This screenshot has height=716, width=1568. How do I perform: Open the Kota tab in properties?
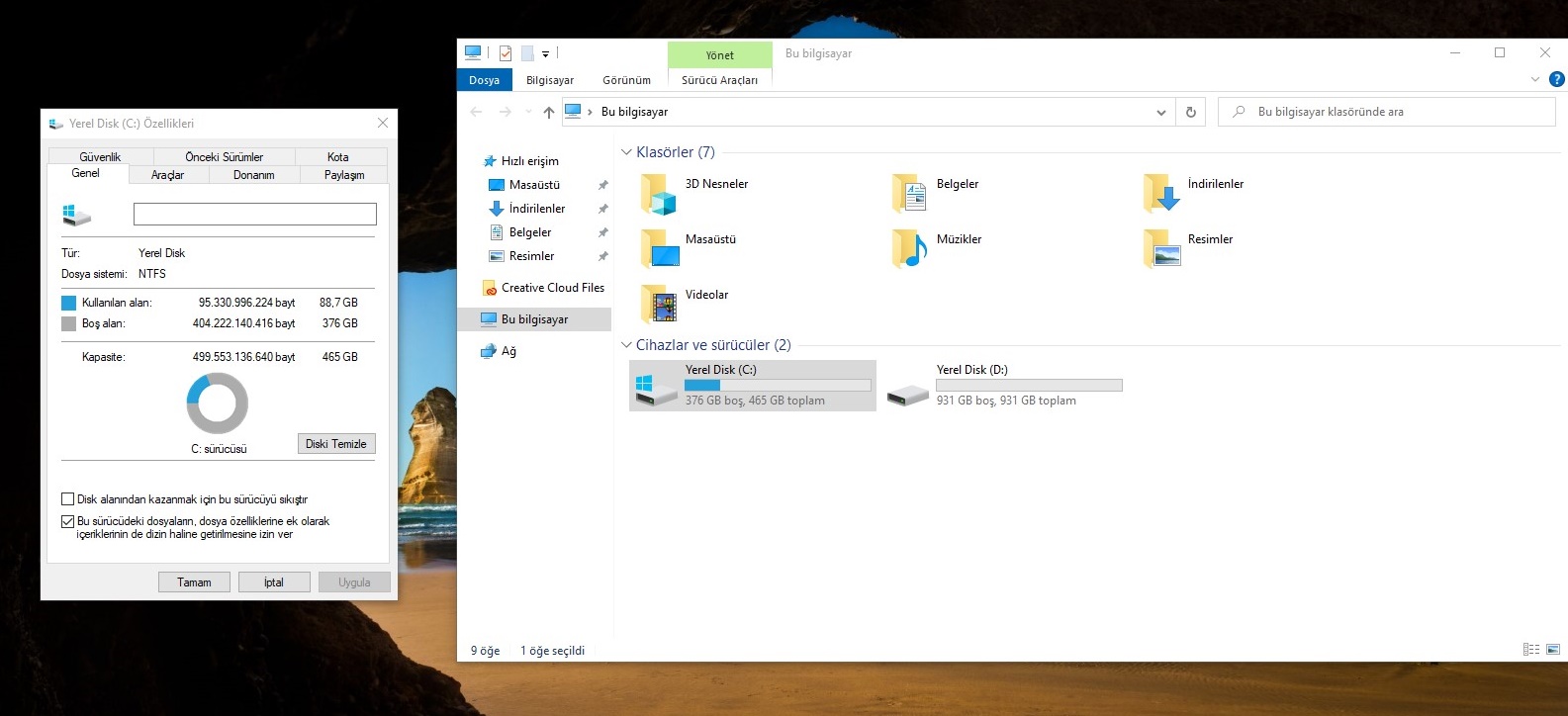[x=338, y=156]
